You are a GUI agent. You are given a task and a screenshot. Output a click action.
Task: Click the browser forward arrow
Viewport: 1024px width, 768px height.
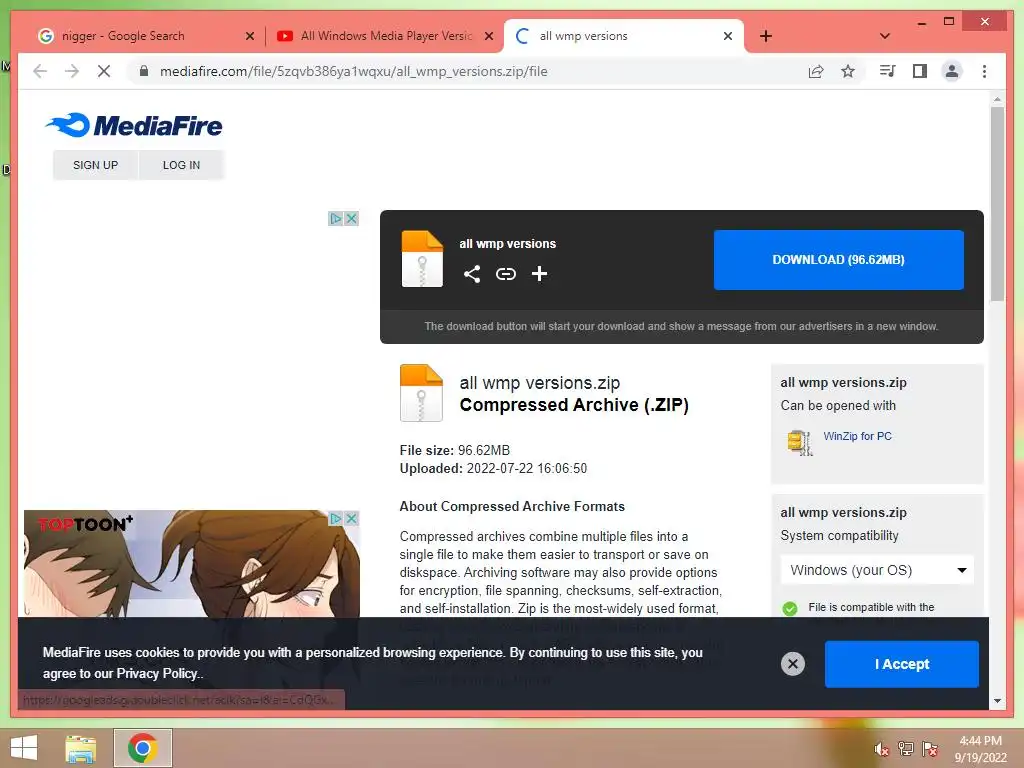click(x=72, y=71)
